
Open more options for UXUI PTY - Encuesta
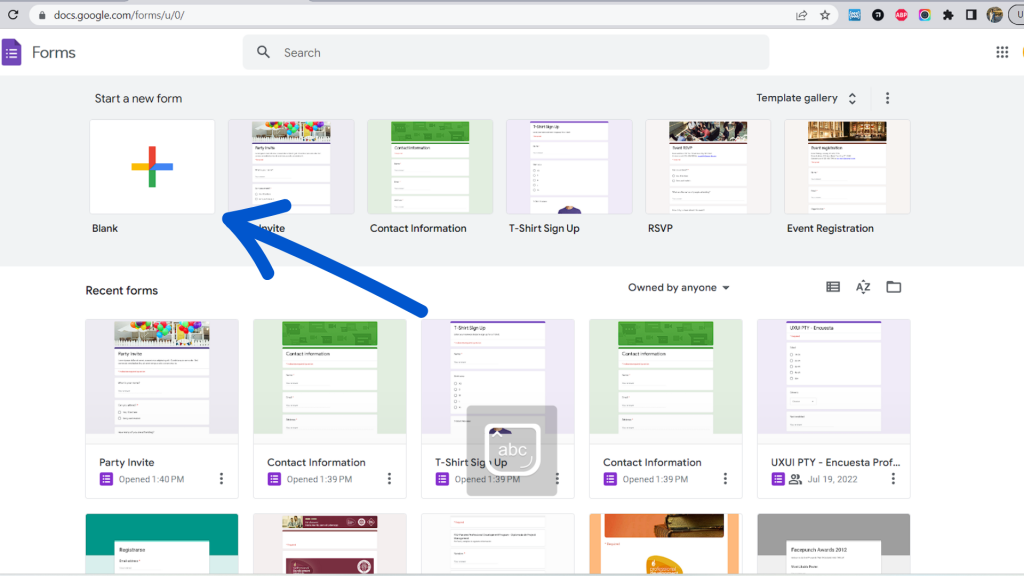click(893, 478)
